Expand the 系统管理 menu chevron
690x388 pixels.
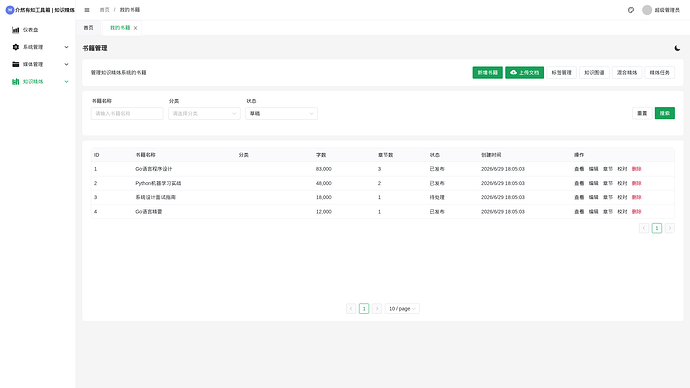66,47
